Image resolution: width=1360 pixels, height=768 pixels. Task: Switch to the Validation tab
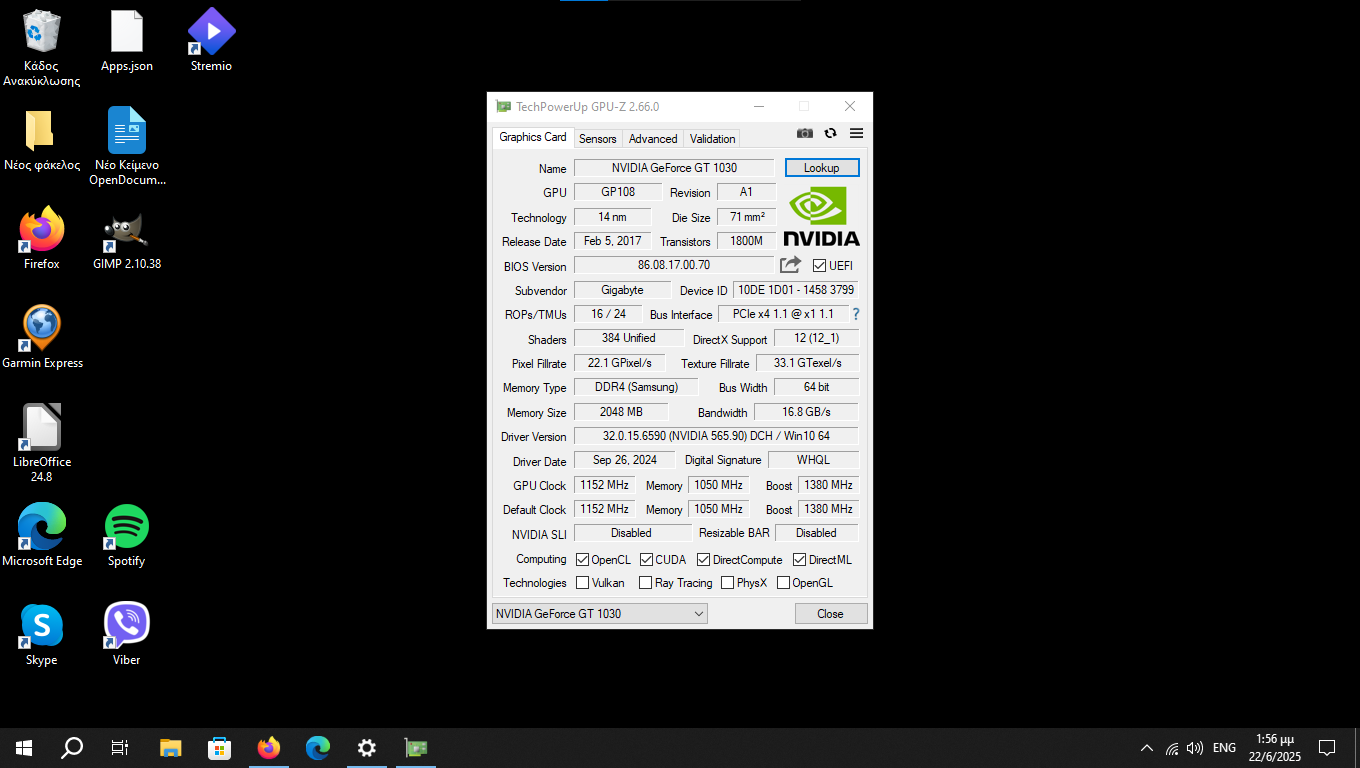coord(712,139)
